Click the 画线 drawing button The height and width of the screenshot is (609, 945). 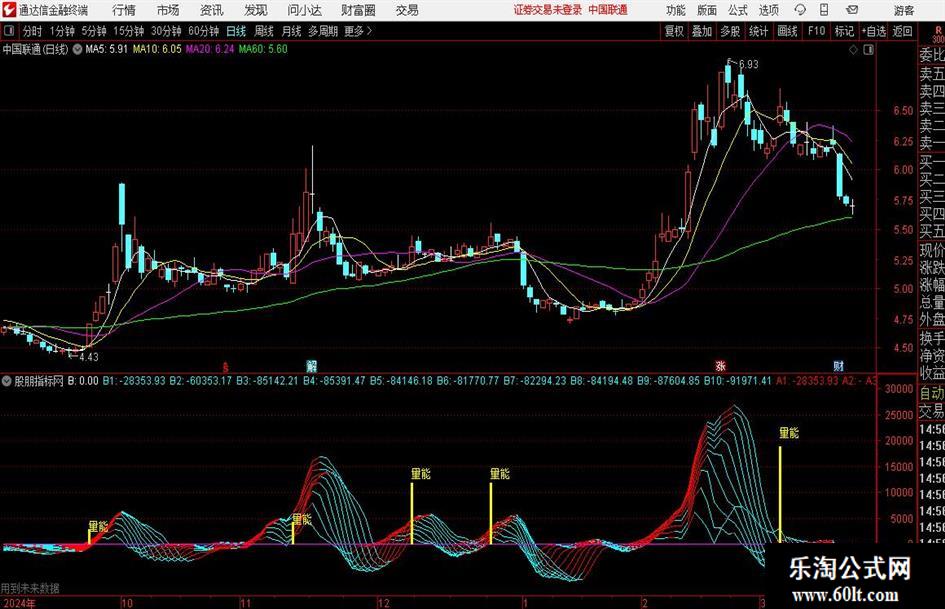pyautogui.click(x=788, y=31)
